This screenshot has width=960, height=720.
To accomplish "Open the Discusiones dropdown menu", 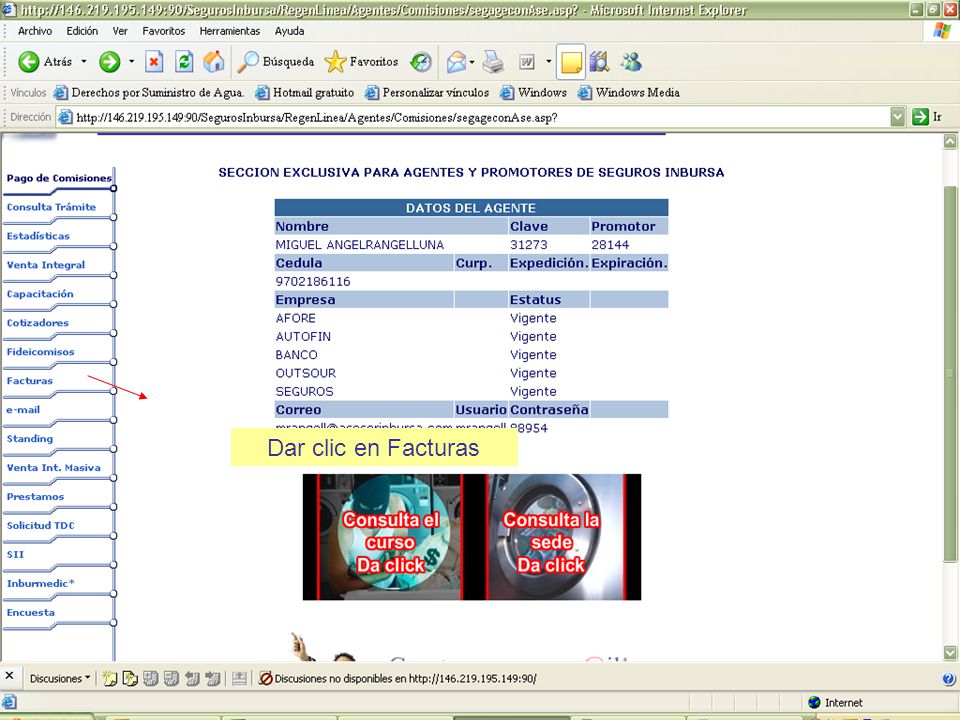I will [x=59, y=678].
